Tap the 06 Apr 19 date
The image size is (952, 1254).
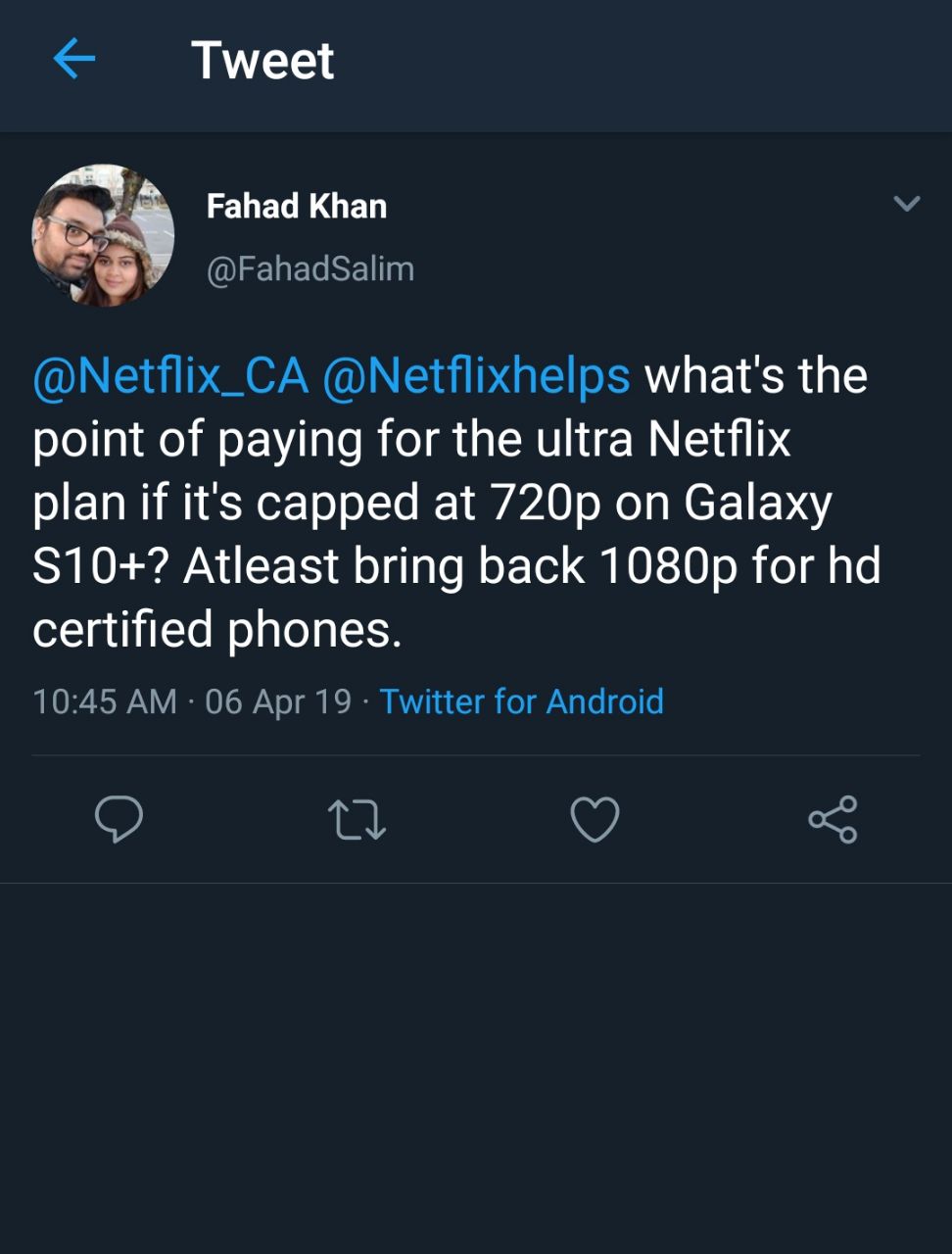[278, 701]
